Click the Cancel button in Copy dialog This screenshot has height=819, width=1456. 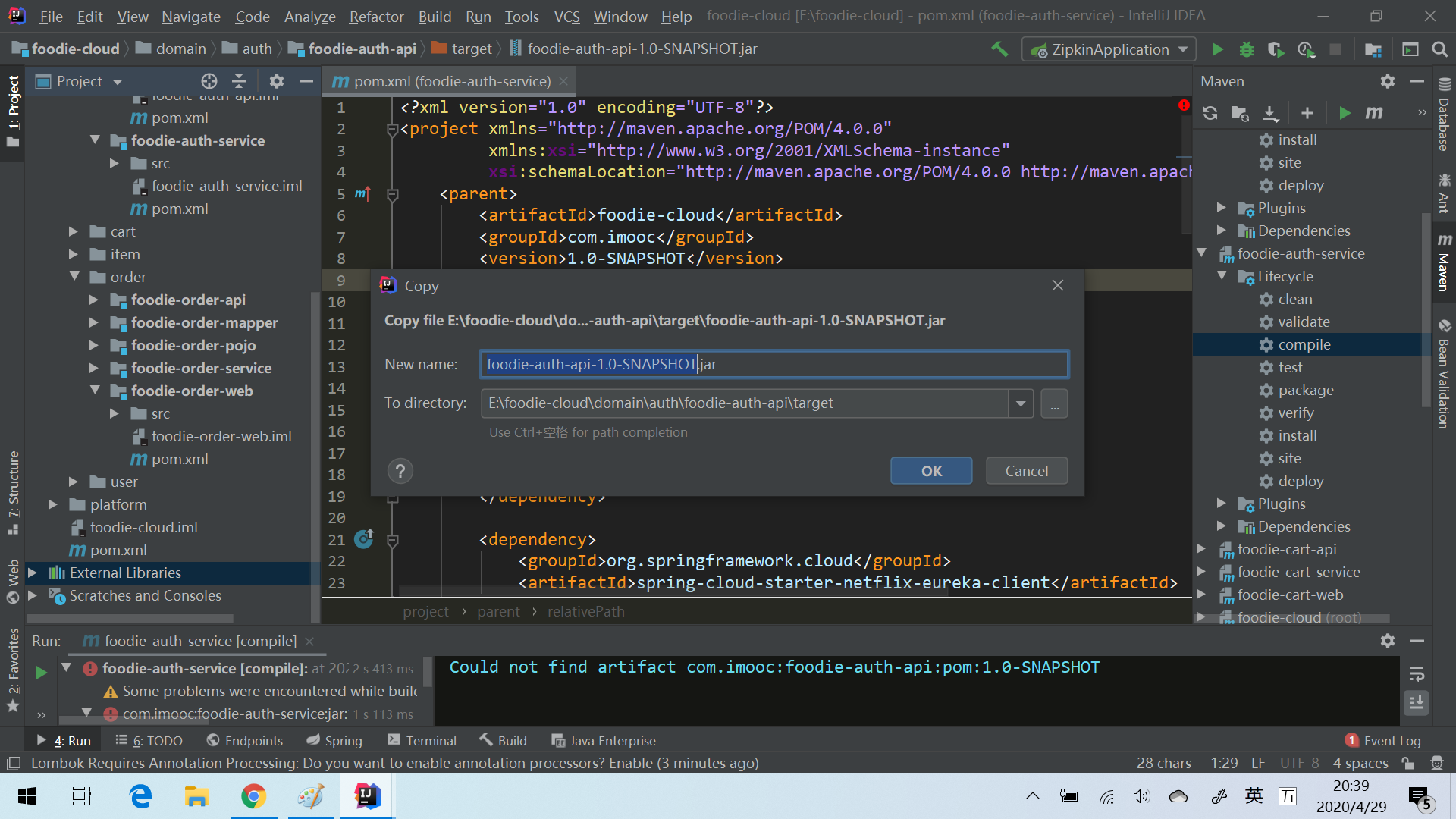[1025, 470]
